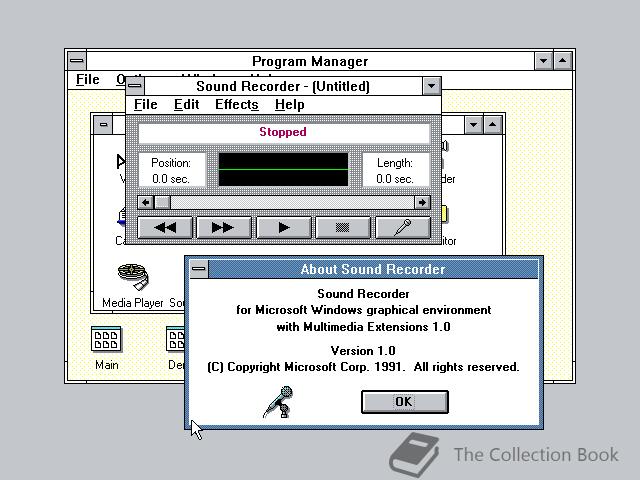Start recording with the microphone button
The width and height of the screenshot is (640, 480).
pyautogui.click(x=403, y=227)
